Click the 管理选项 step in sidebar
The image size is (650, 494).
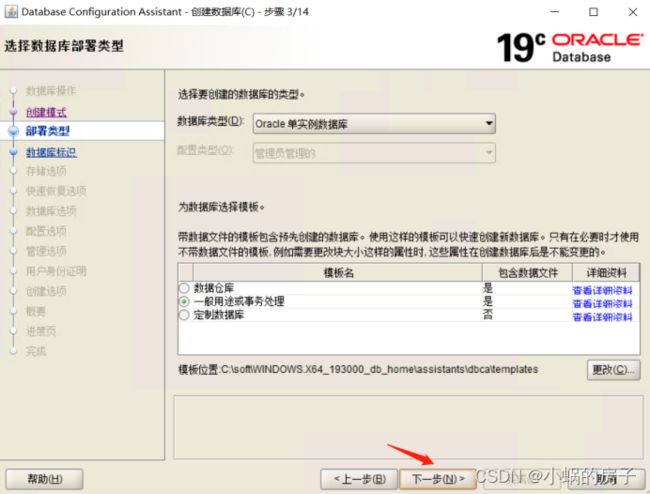tap(46, 251)
